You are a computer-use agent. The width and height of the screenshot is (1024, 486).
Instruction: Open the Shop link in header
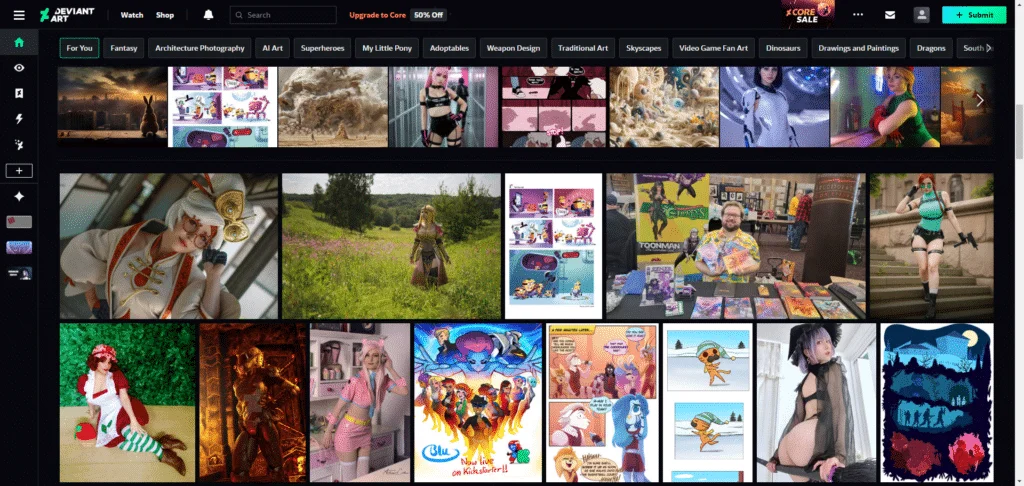point(165,15)
